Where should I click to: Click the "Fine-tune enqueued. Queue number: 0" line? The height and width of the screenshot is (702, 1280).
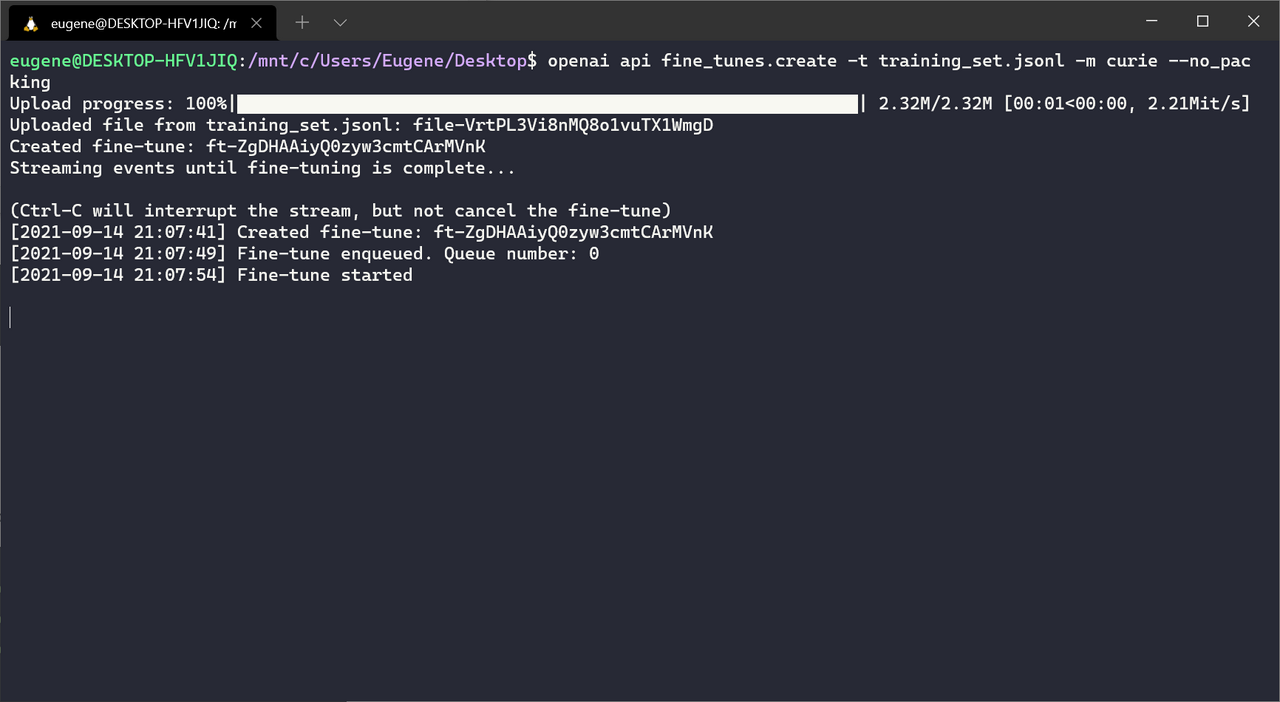click(x=417, y=254)
